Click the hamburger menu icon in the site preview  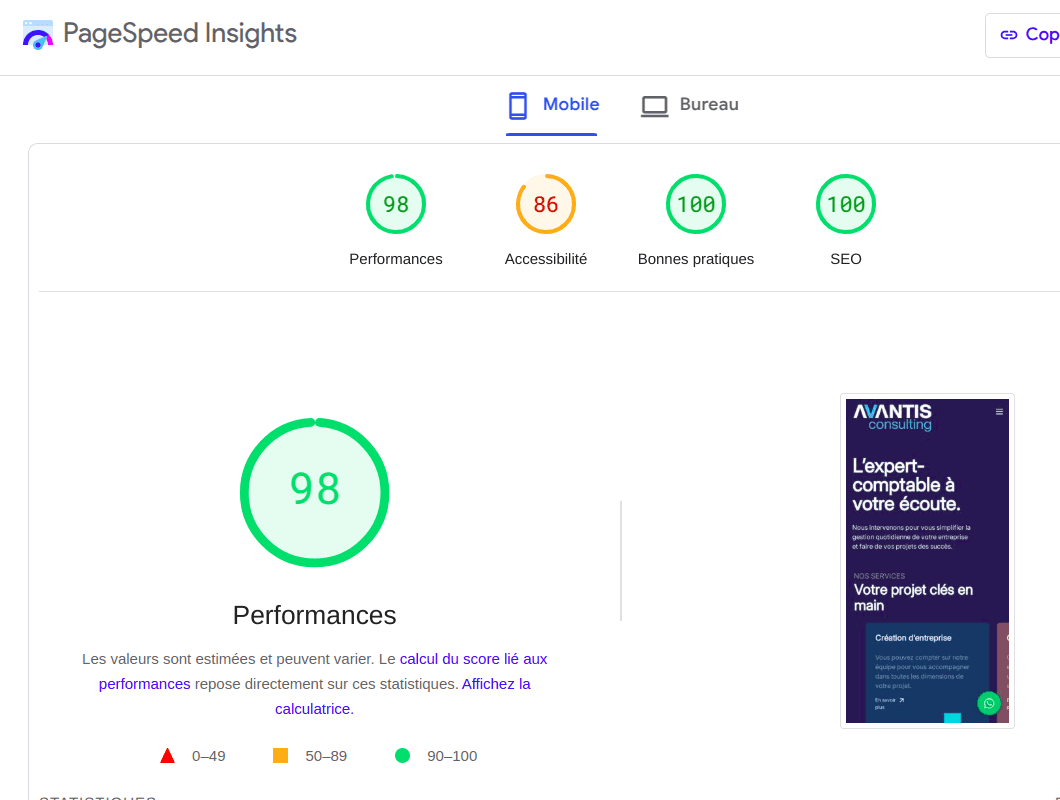[999, 412]
